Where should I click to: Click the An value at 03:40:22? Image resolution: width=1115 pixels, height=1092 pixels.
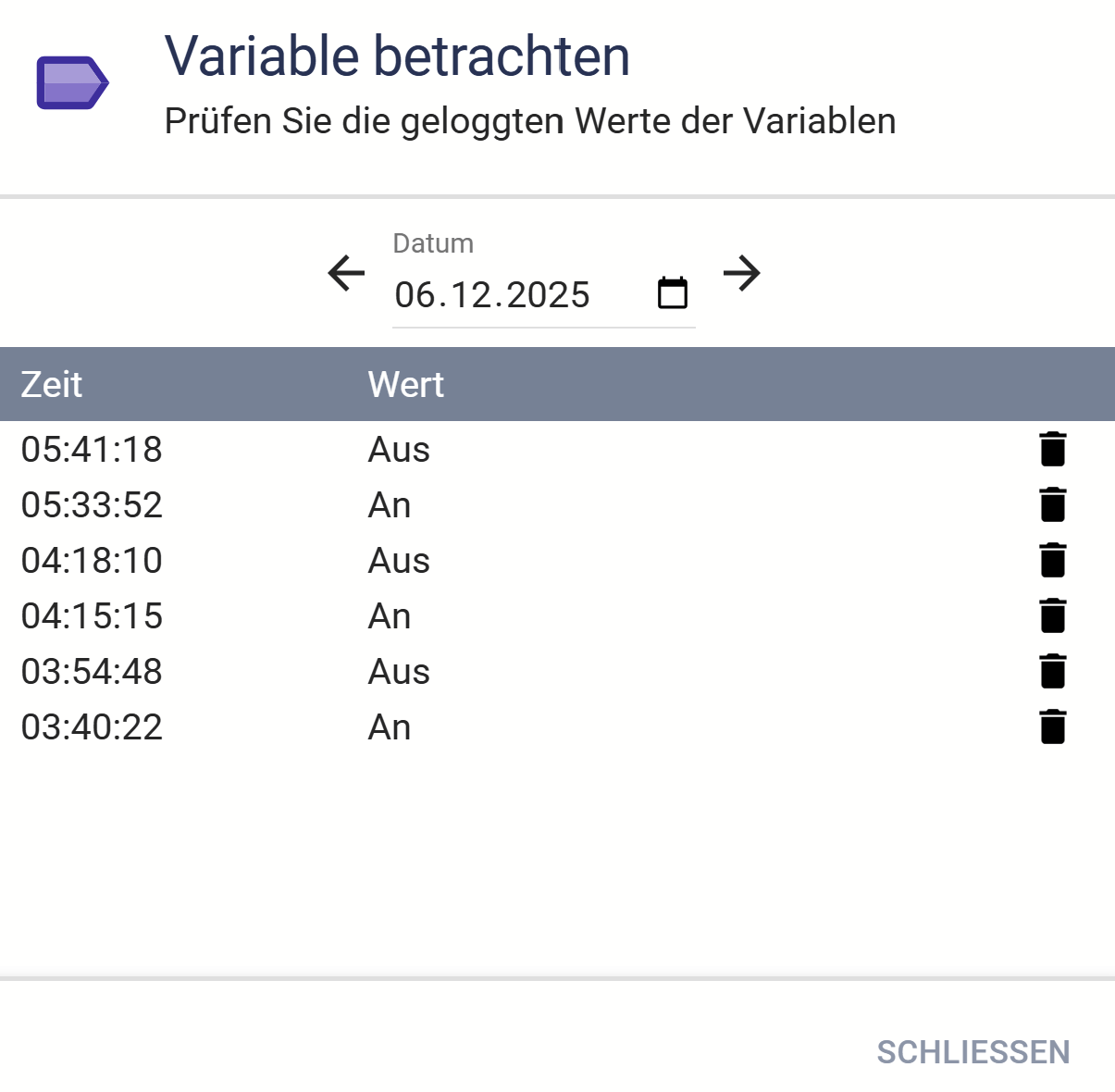(390, 727)
